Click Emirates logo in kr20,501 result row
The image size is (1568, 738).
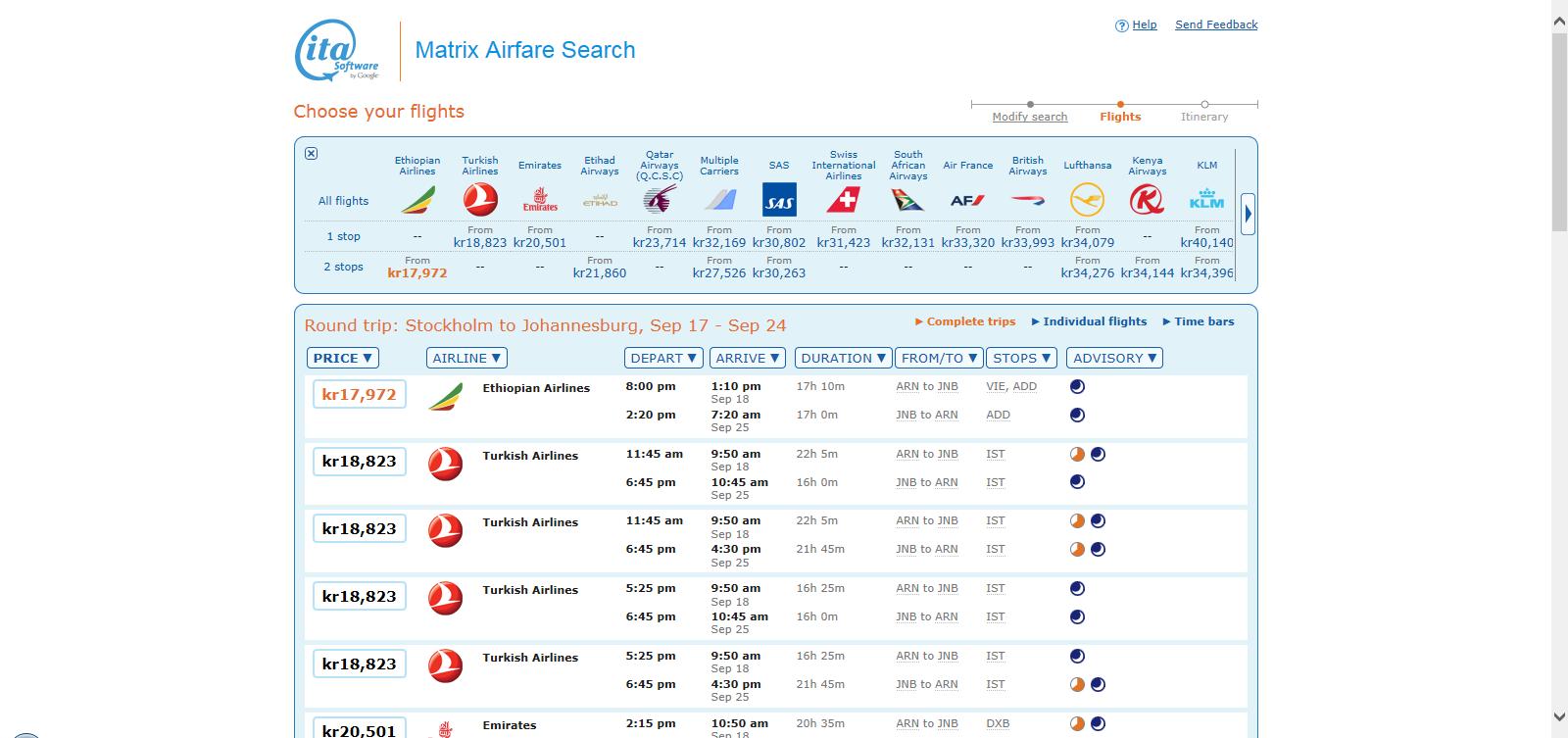(446, 729)
